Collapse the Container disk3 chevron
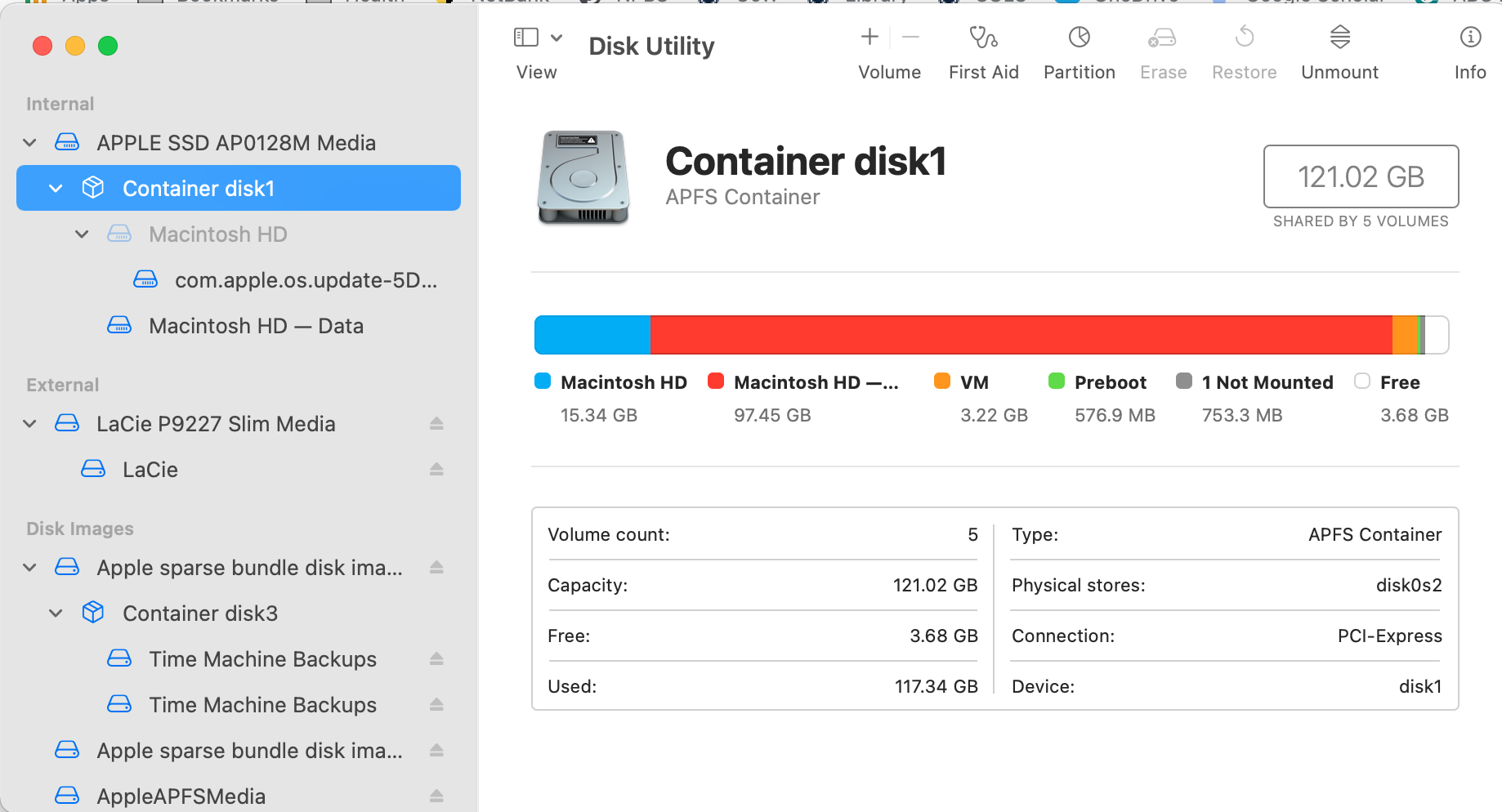This screenshot has width=1502, height=812. pos(56,613)
